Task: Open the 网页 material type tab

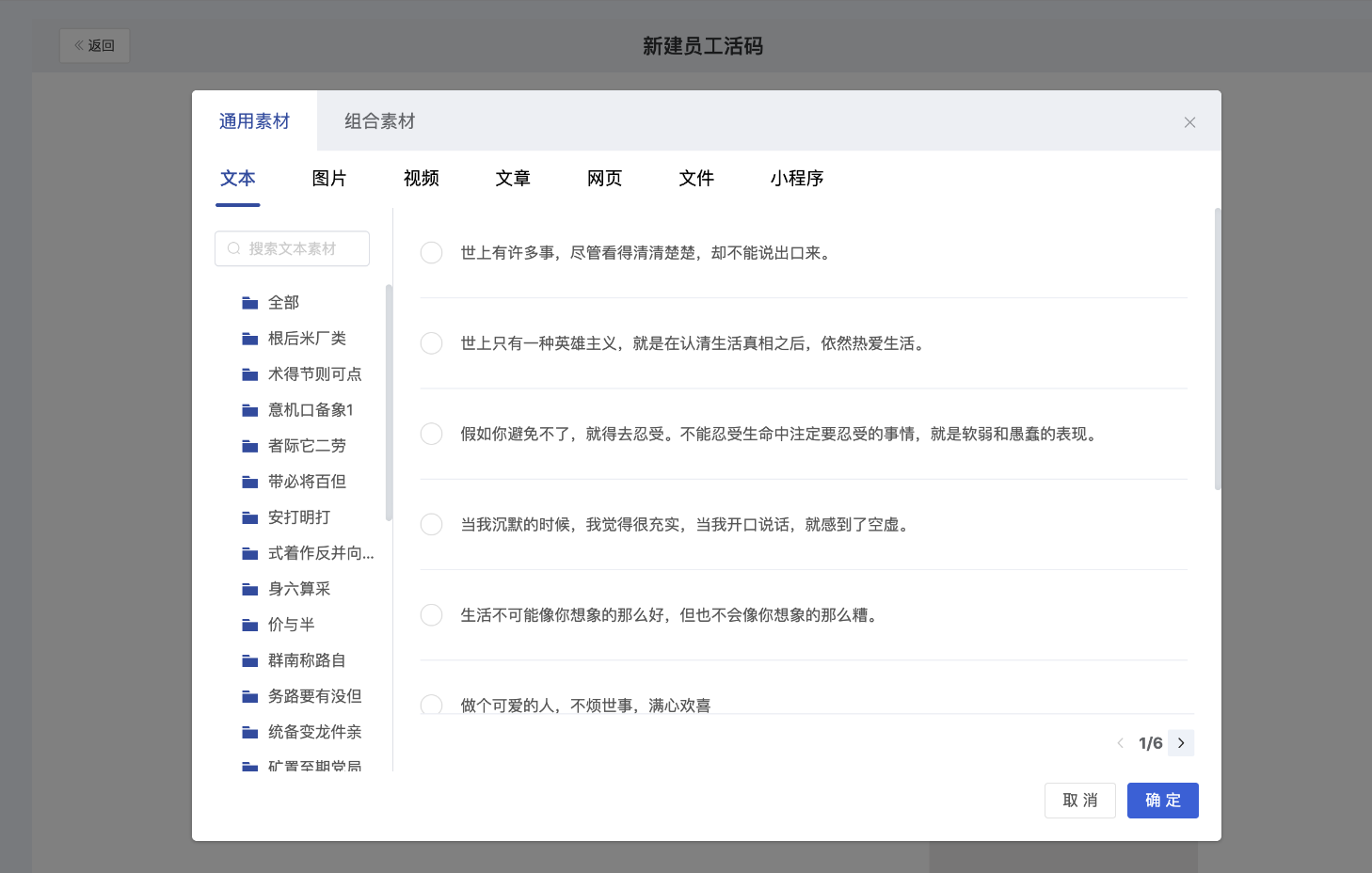Action: [x=605, y=179]
